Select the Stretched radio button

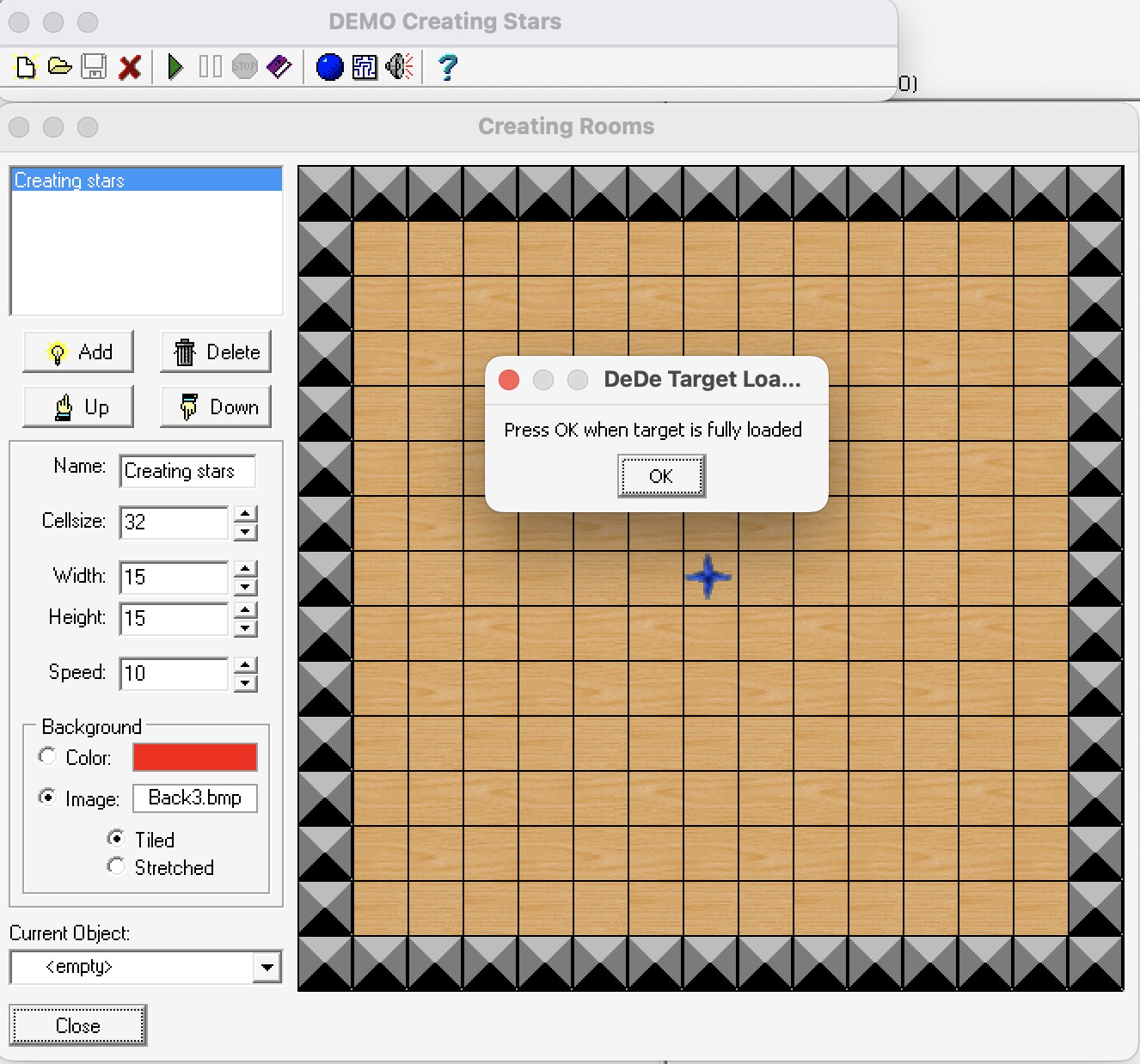pyautogui.click(x=116, y=865)
